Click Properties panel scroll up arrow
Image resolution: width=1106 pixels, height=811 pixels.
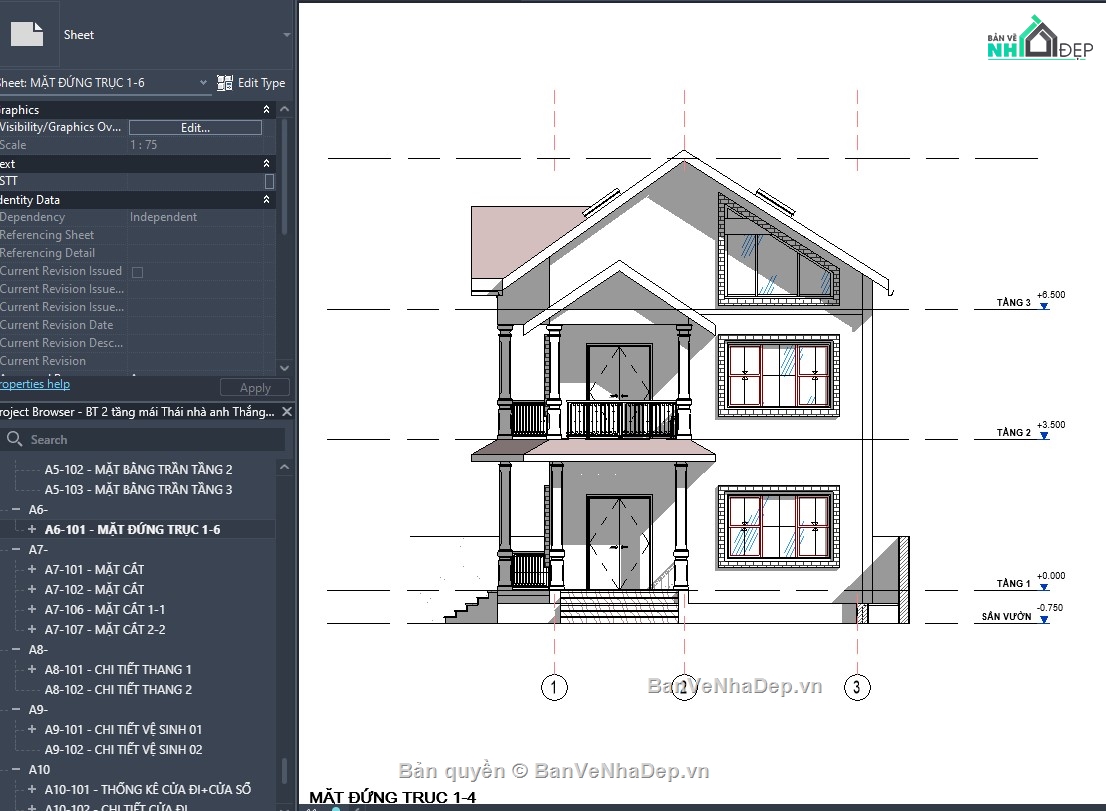(284, 109)
